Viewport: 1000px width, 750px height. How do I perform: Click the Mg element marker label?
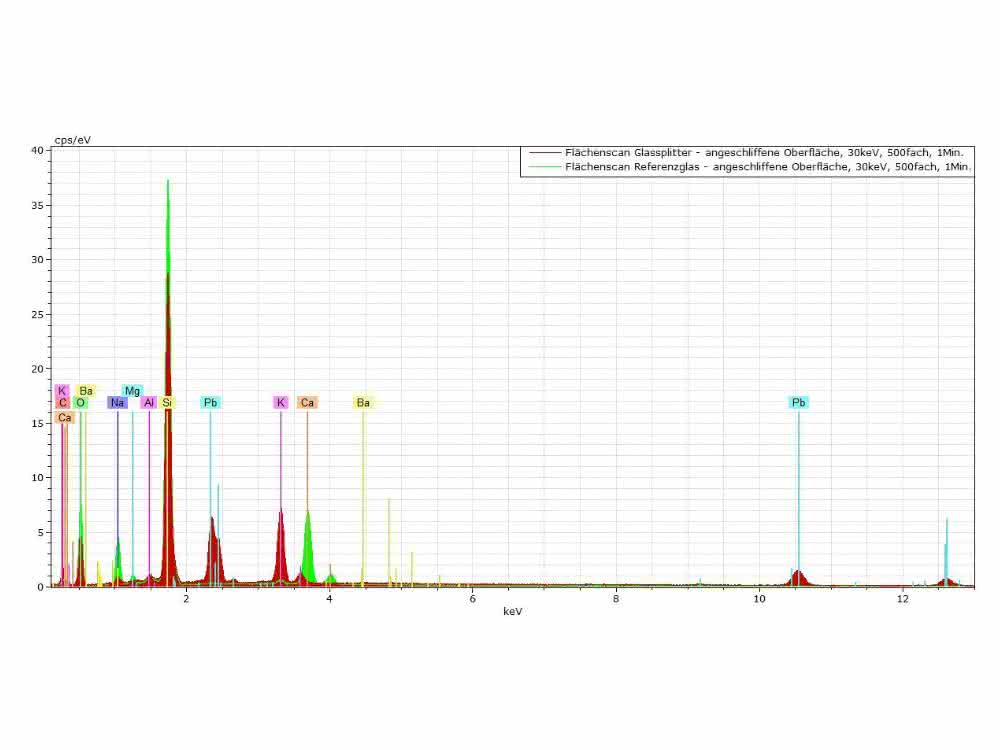(132, 390)
